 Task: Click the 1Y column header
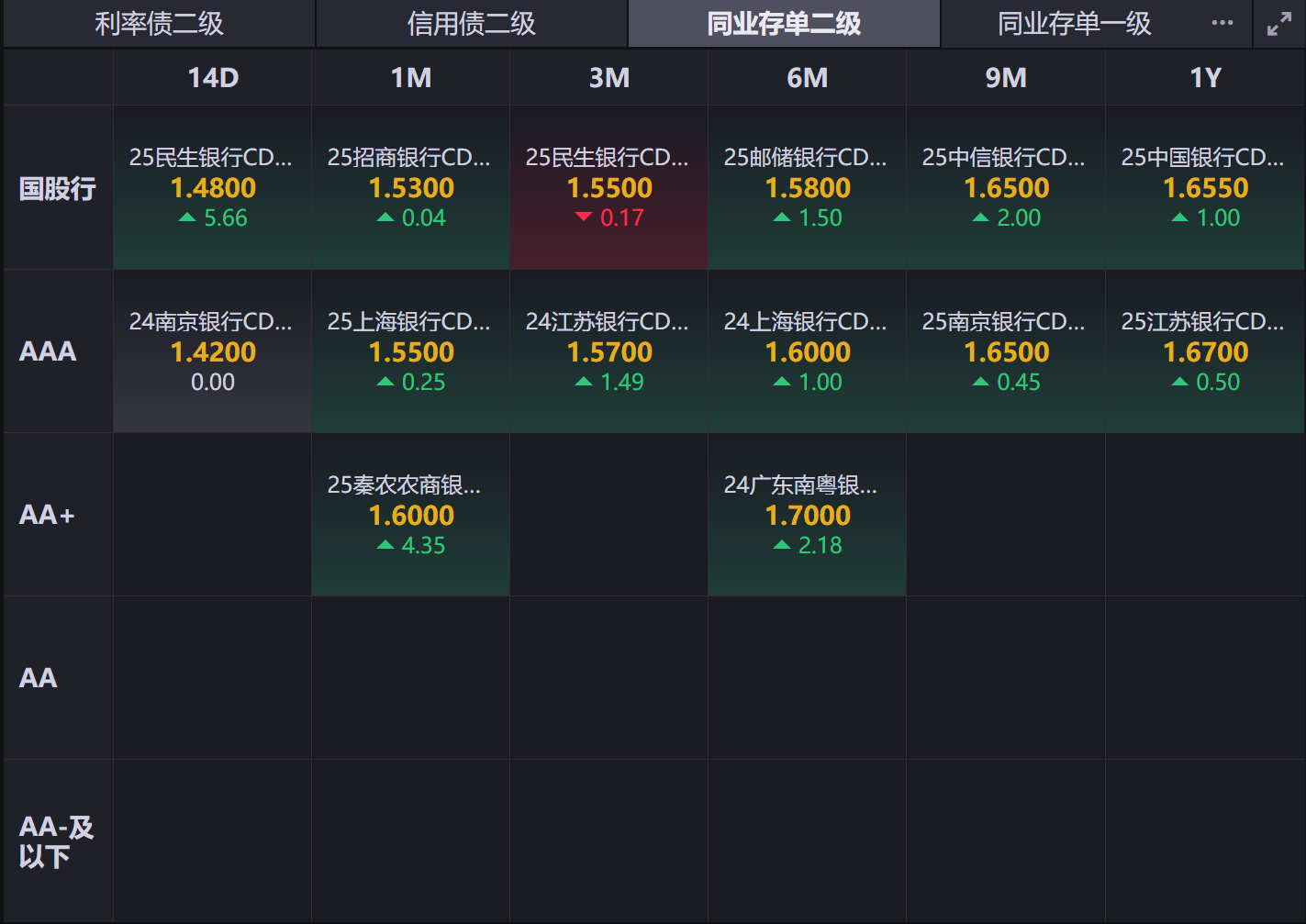1206,78
